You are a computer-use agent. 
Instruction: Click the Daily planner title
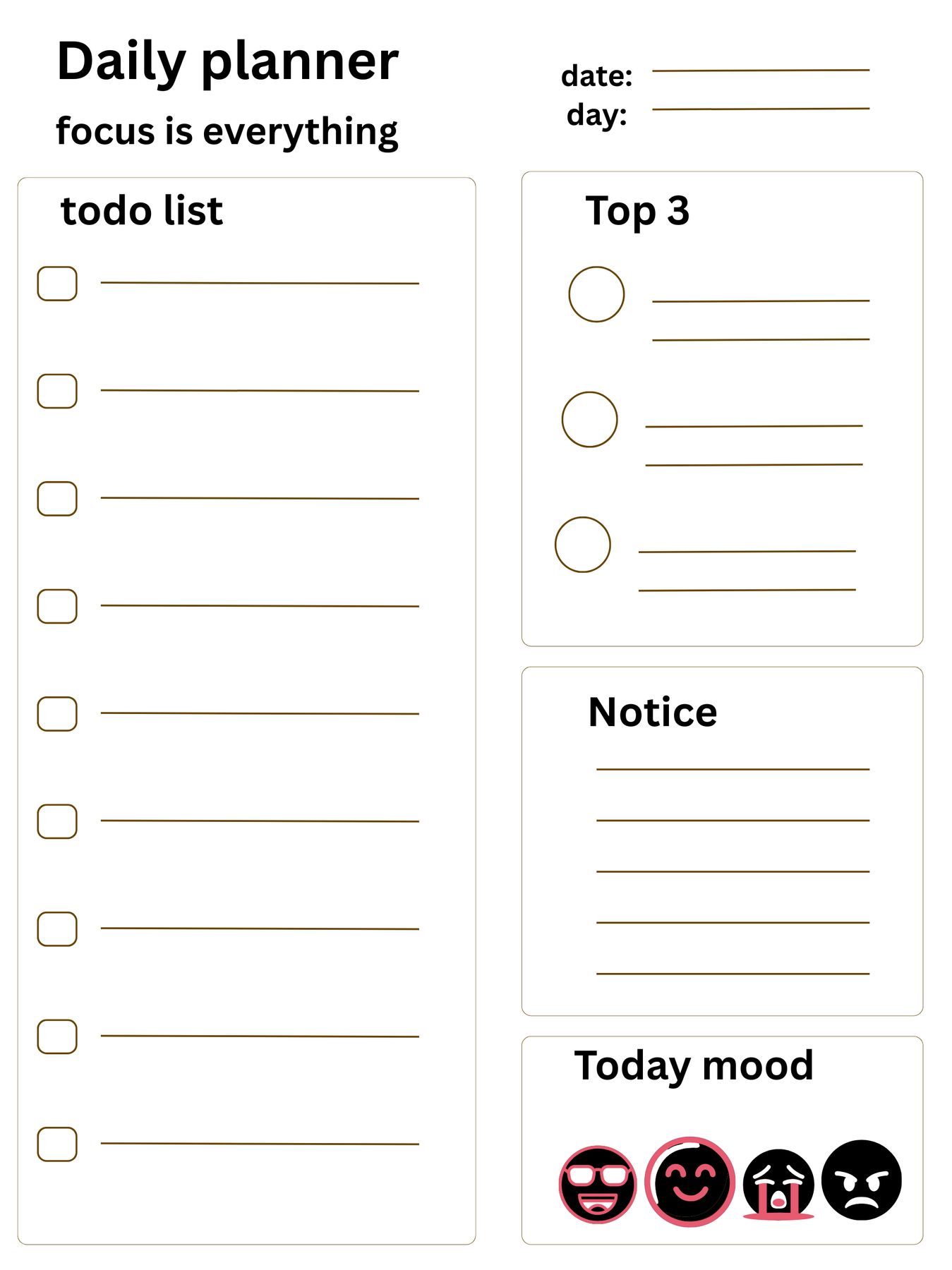pyautogui.click(x=227, y=62)
